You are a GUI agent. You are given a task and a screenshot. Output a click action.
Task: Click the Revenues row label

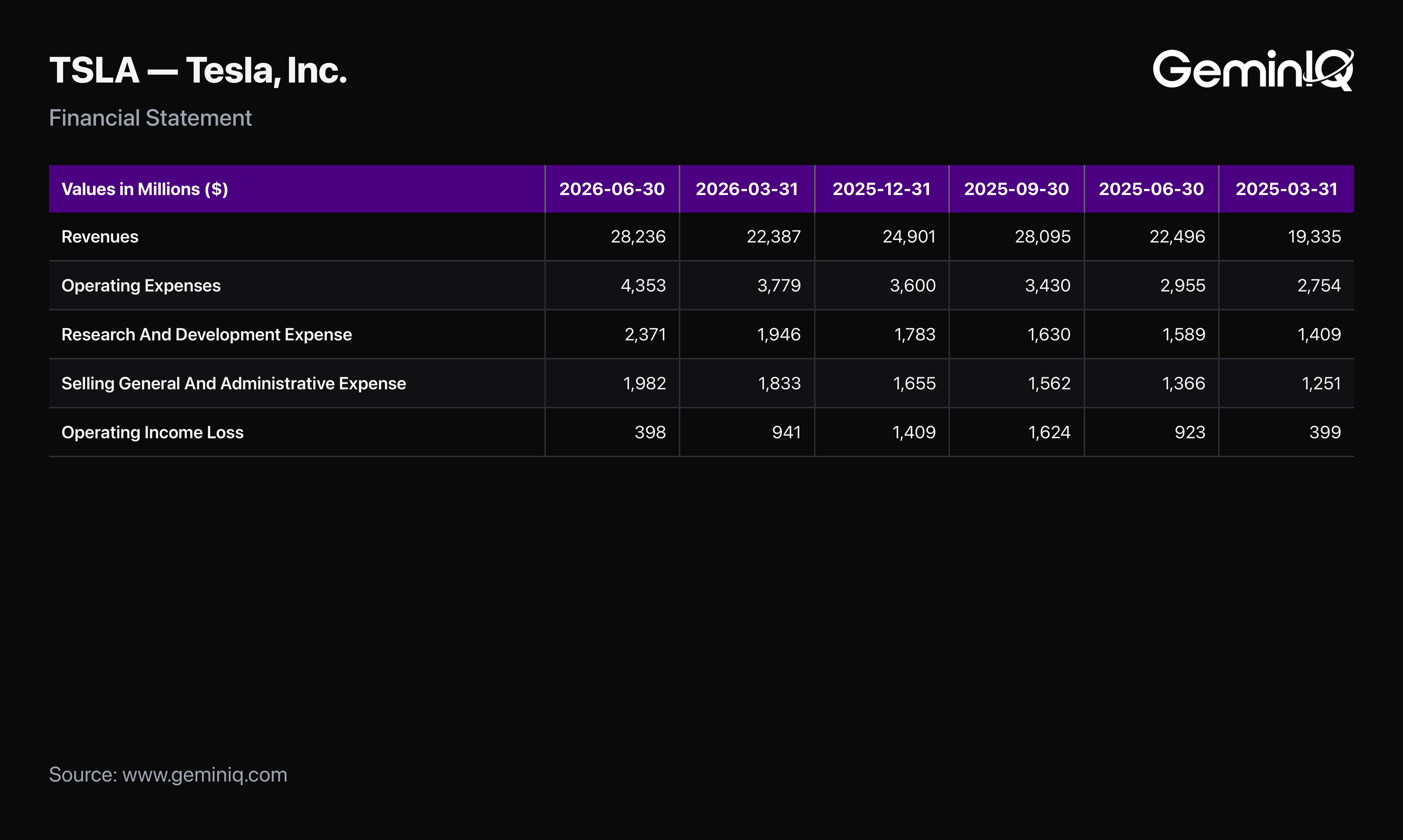coord(100,237)
